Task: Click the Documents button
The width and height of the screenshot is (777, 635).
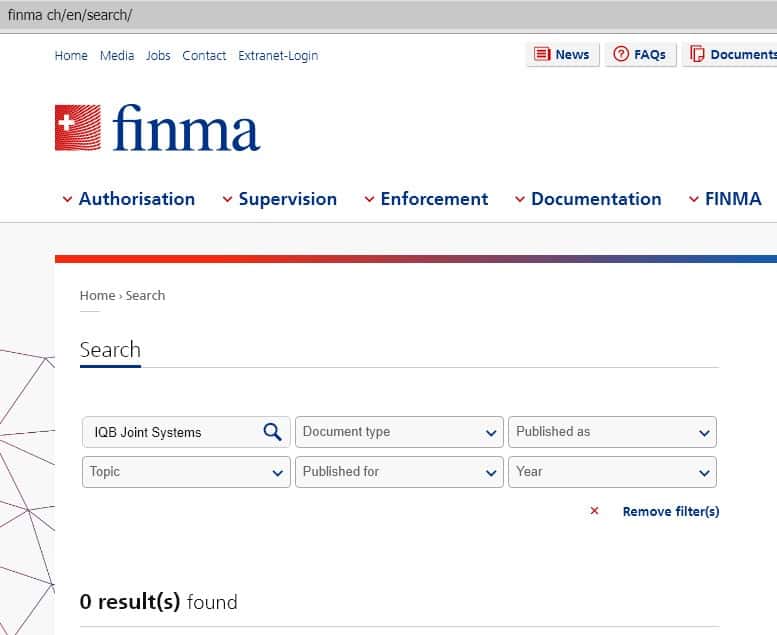Action: click(730, 54)
